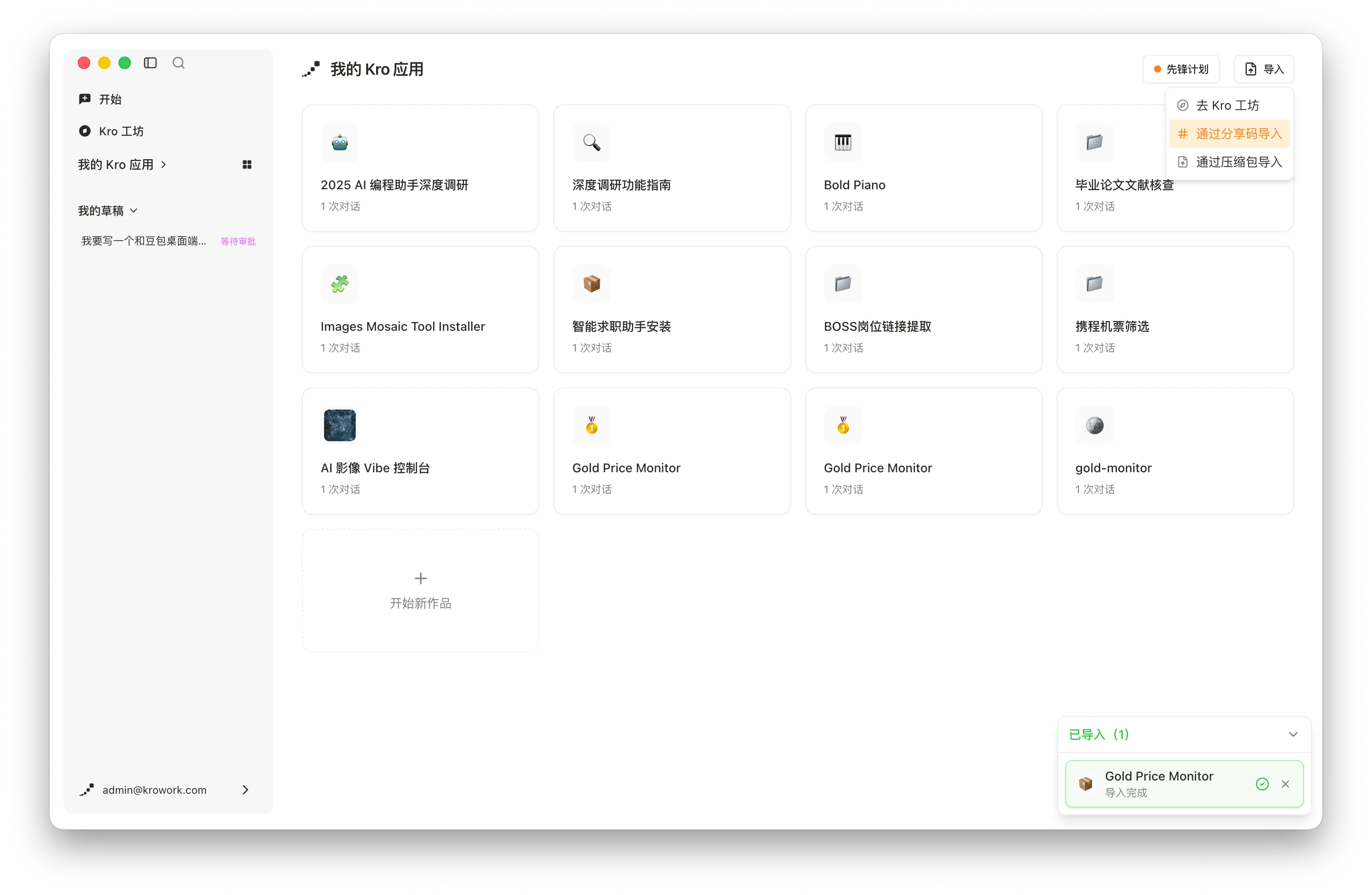This screenshot has width=1372, height=895.
Task: Expand the chevron next to 我的 Kro 应用
Action: click(164, 164)
